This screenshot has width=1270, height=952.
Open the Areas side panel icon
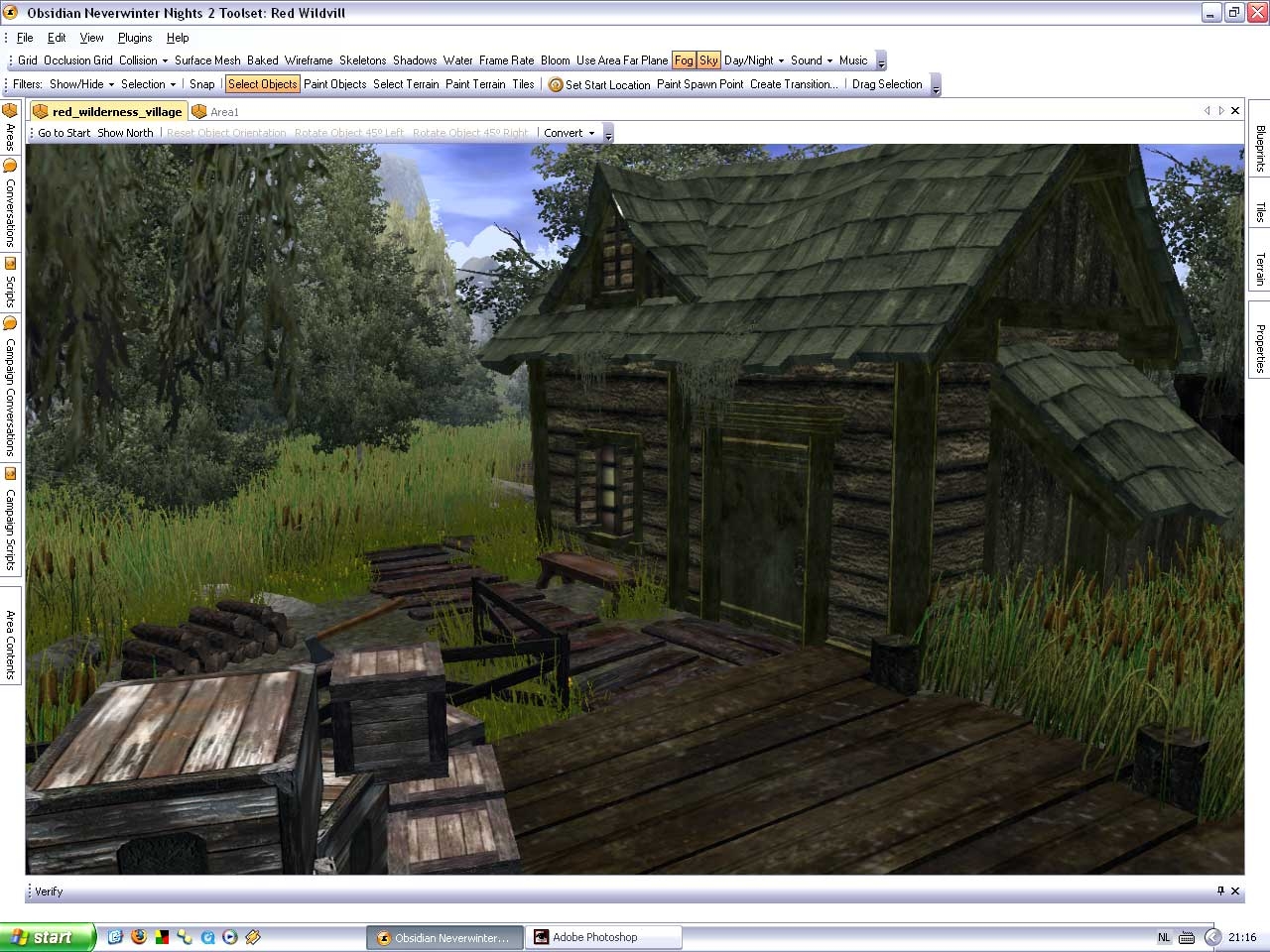click(x=10, y=111)
